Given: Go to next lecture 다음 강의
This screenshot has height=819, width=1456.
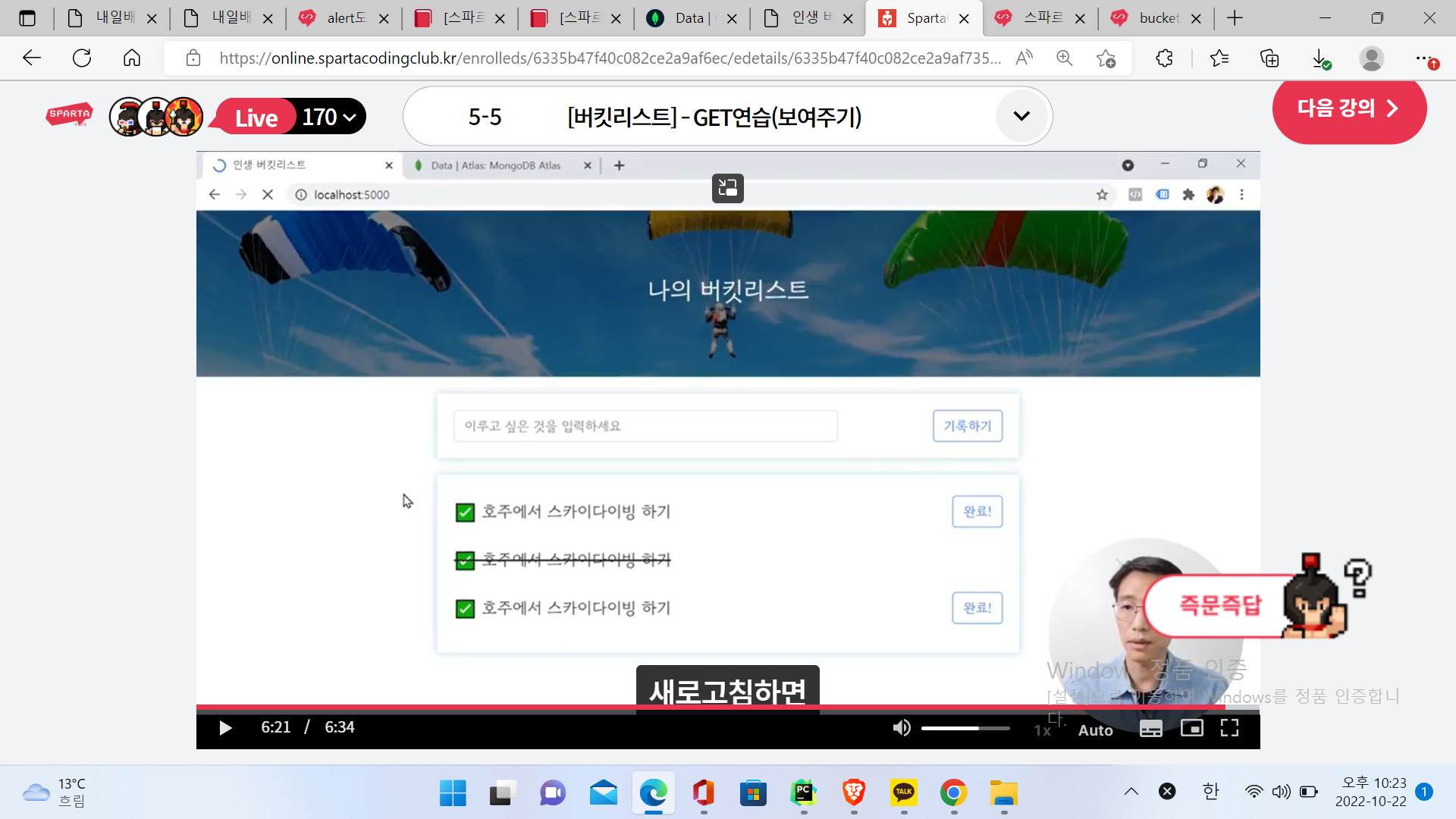Looking at the screenshot, I should [x=1349, y=108].
